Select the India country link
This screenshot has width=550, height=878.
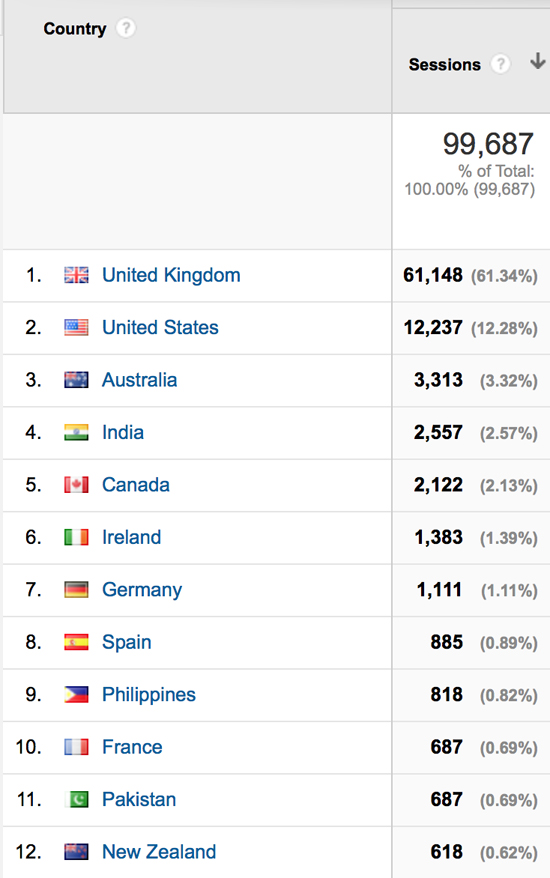click(x=123, y=432)
